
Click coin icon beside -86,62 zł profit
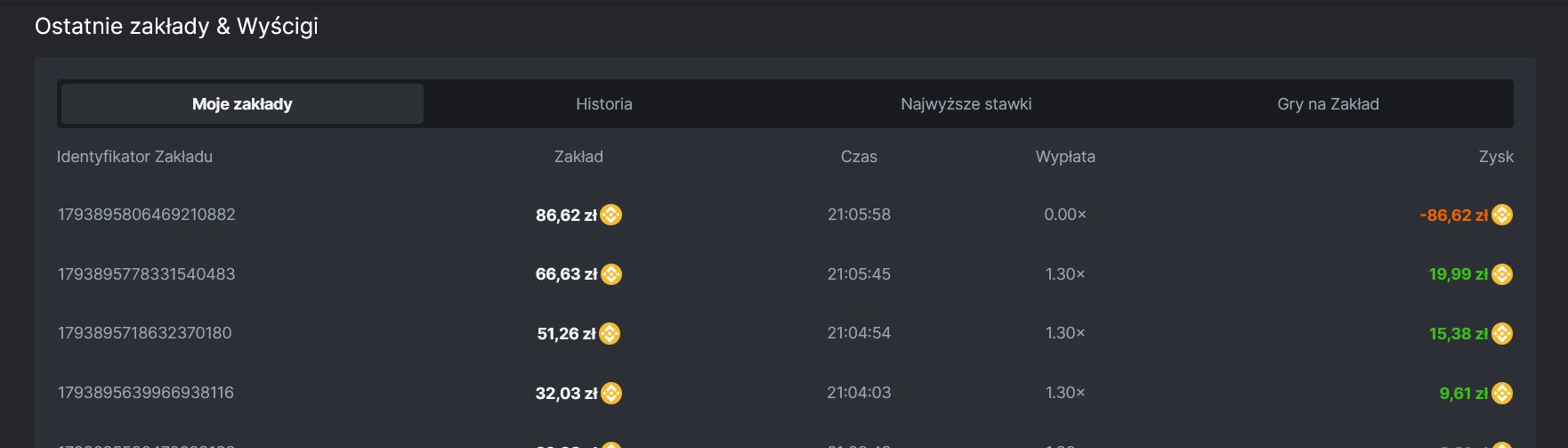click(x=1502, y=215)
